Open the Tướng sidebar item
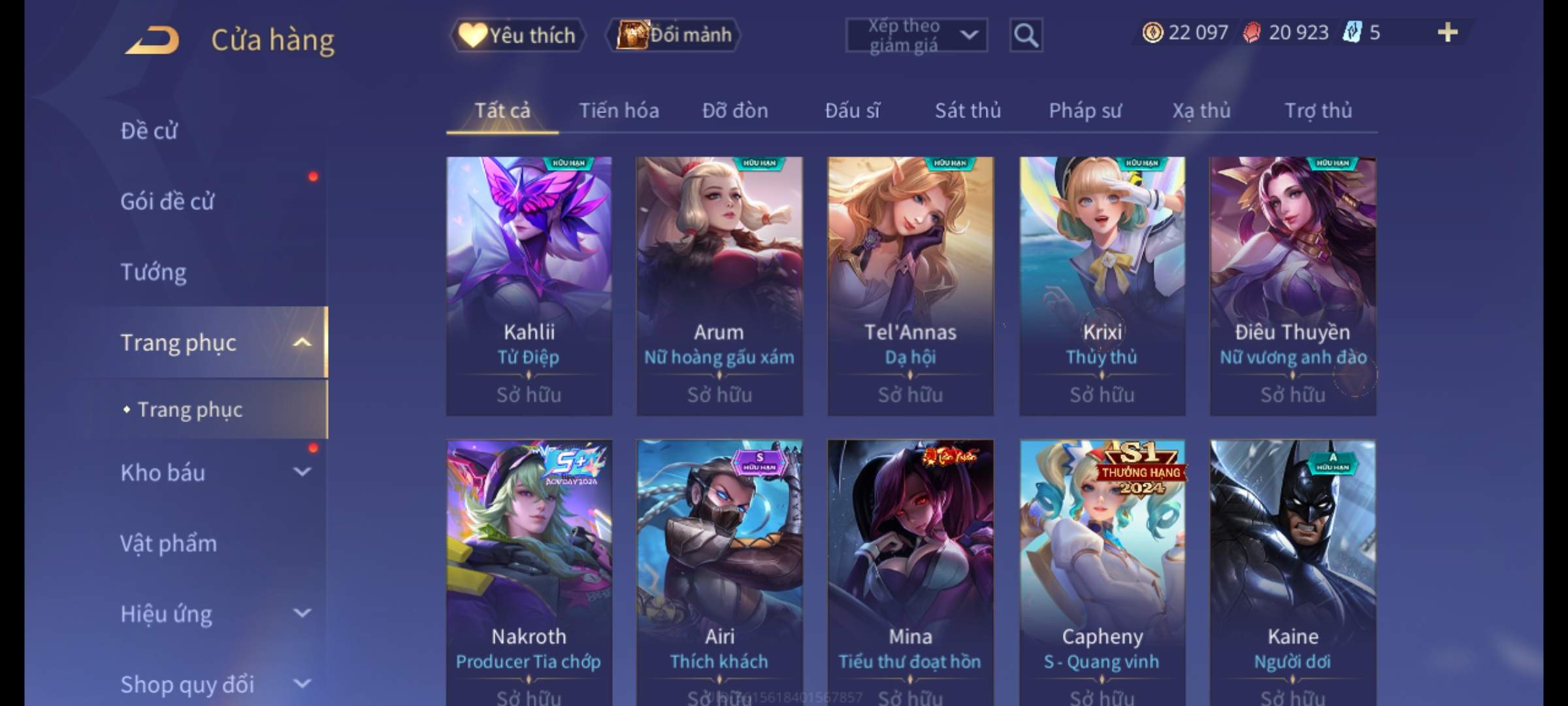1568x706 pixels. [153, 272]
